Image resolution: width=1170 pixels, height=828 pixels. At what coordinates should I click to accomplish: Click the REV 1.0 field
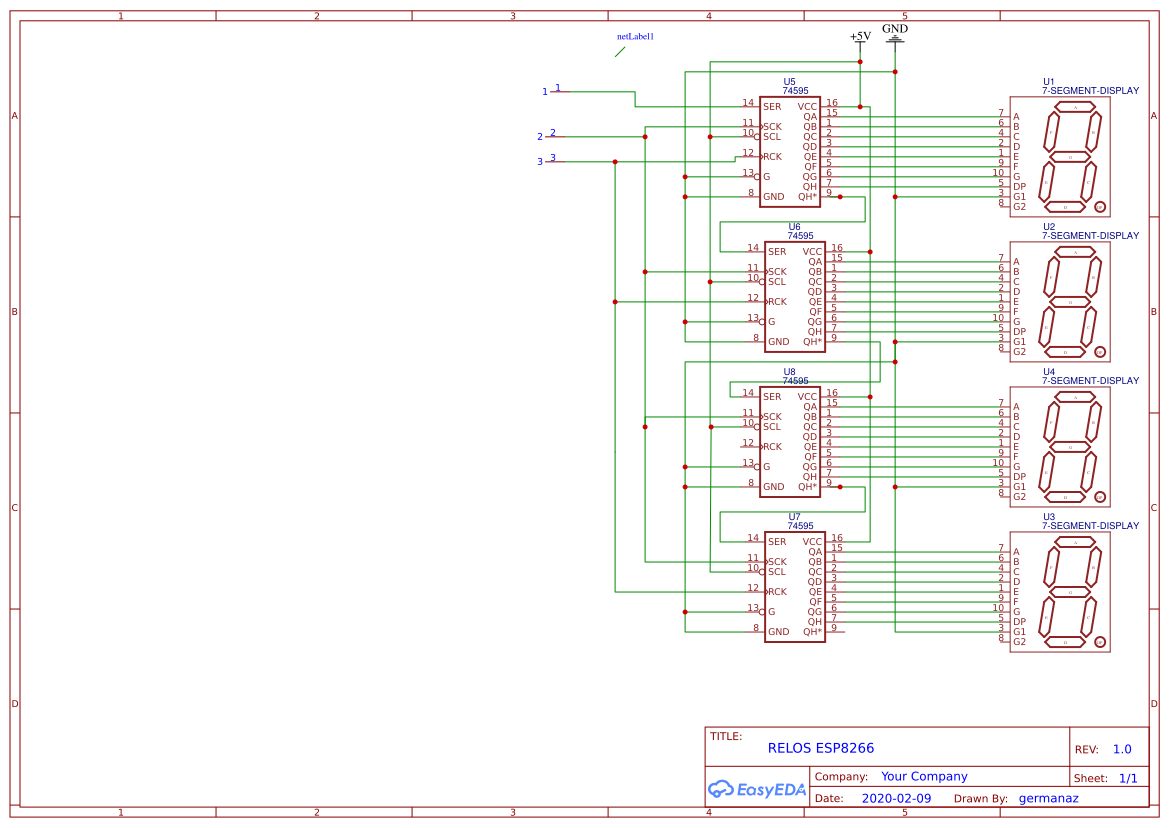[x=1121, y=749]
